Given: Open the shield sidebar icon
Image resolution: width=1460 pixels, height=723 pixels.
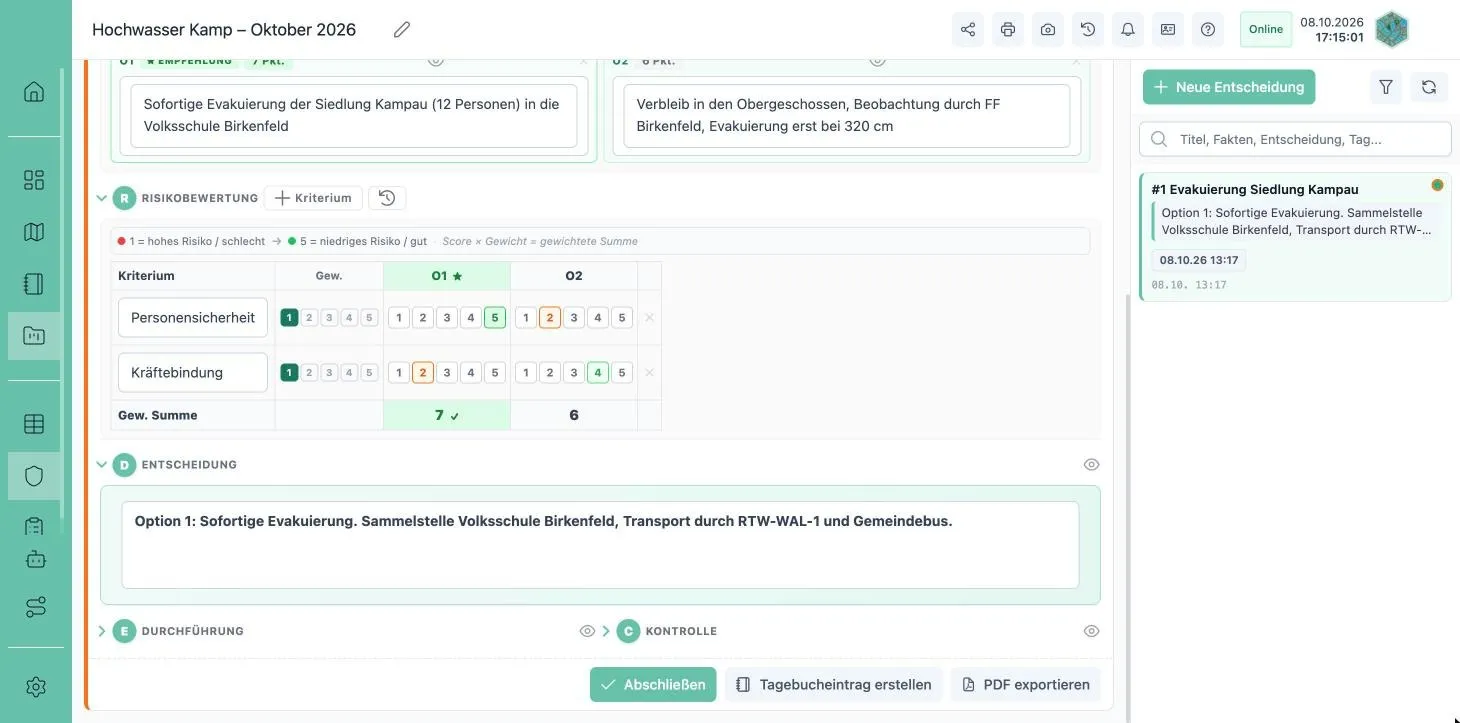Looking at the screenshot, I should 34,476.
